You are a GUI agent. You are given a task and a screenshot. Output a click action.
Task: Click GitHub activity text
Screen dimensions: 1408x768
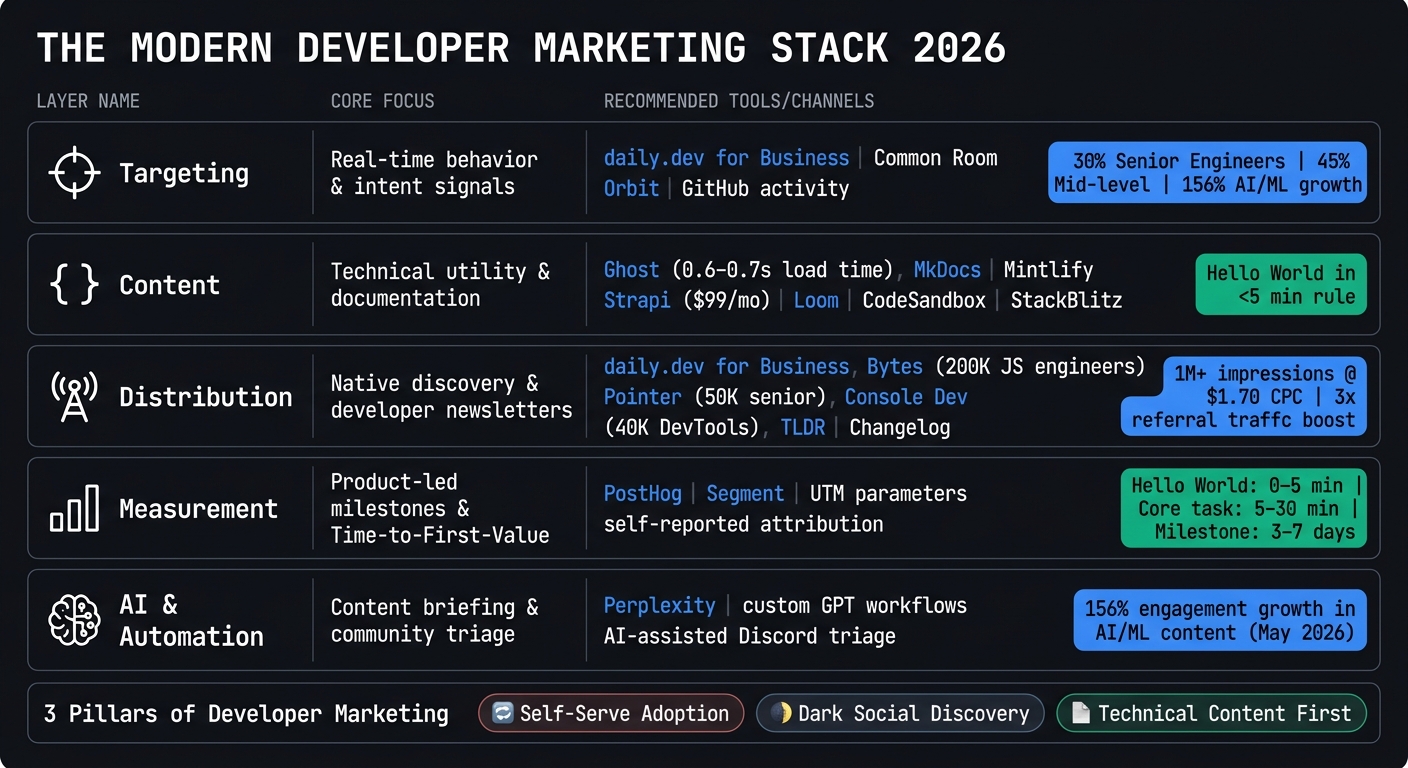[x=765, y=188]
